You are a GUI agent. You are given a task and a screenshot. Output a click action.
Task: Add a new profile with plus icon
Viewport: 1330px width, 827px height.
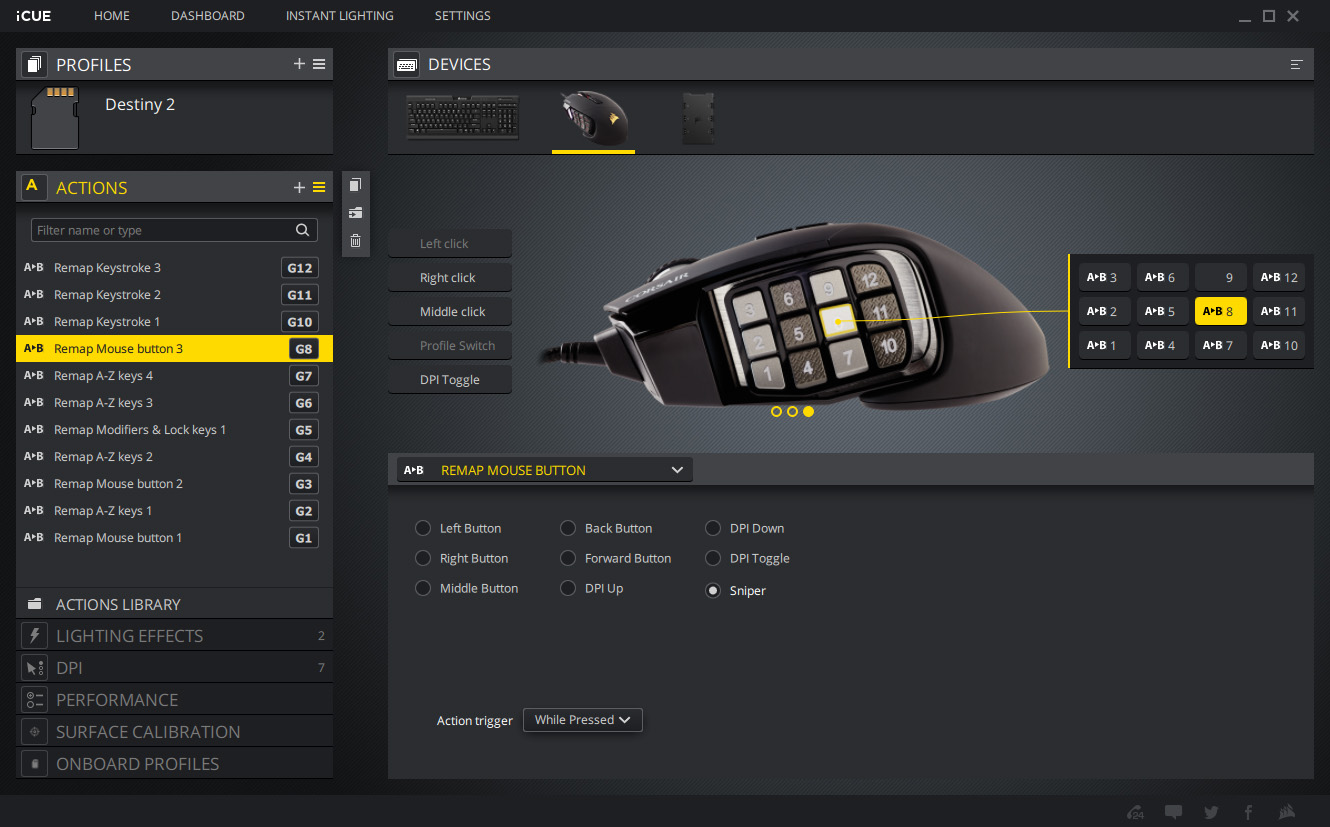click(x=299, y=64)
